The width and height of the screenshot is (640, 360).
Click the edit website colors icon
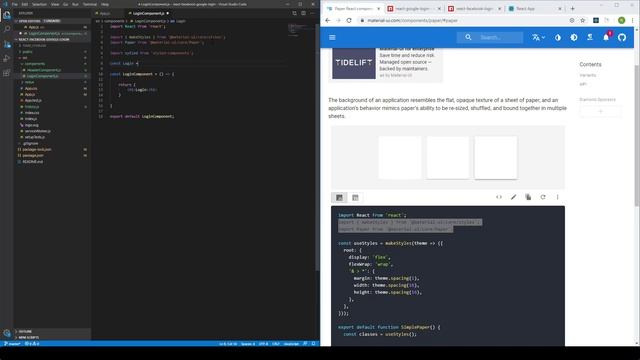click(x=558, y=37)
